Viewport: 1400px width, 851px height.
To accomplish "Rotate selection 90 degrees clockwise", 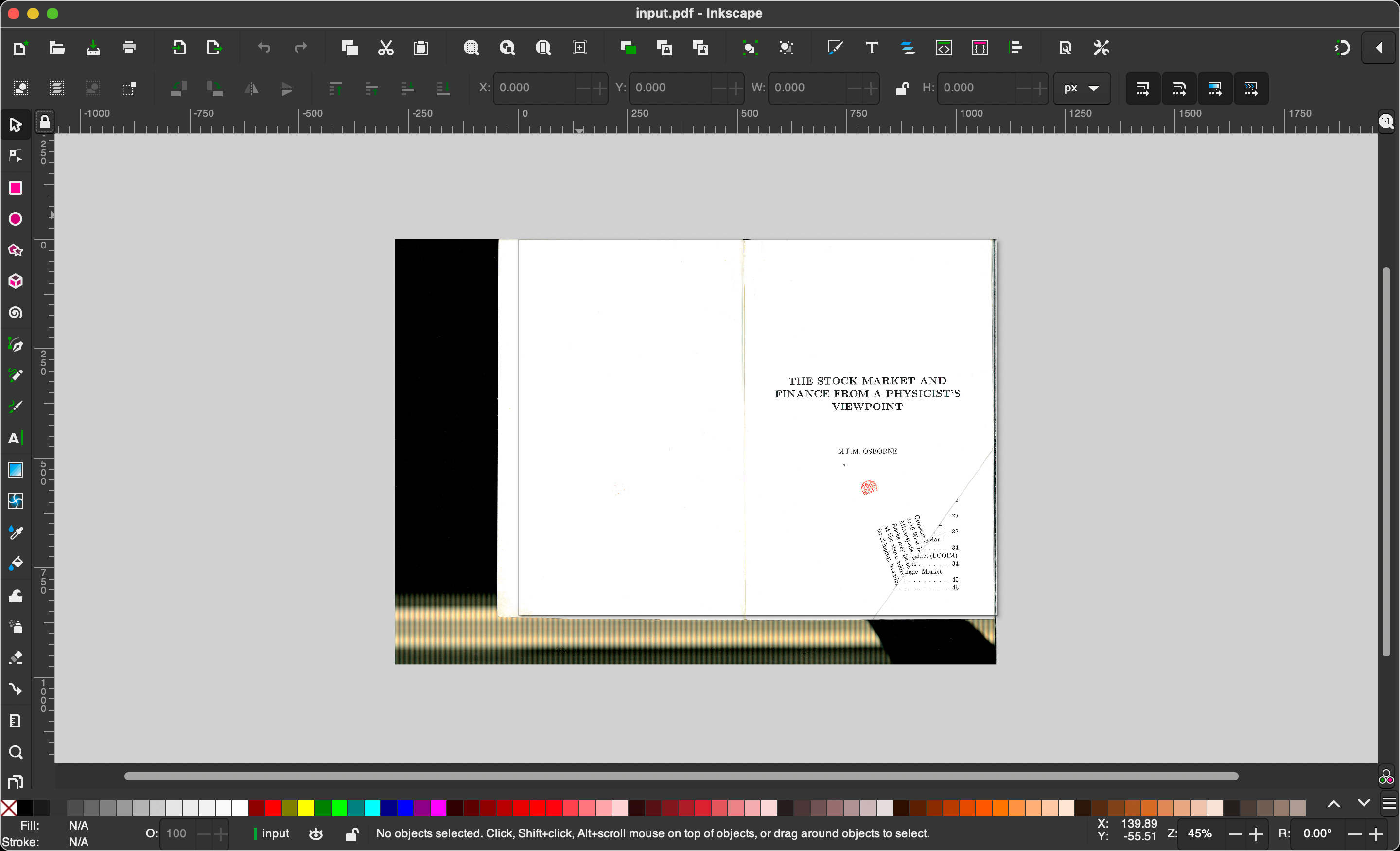I will pyautogui.click(x=212, y=88).
